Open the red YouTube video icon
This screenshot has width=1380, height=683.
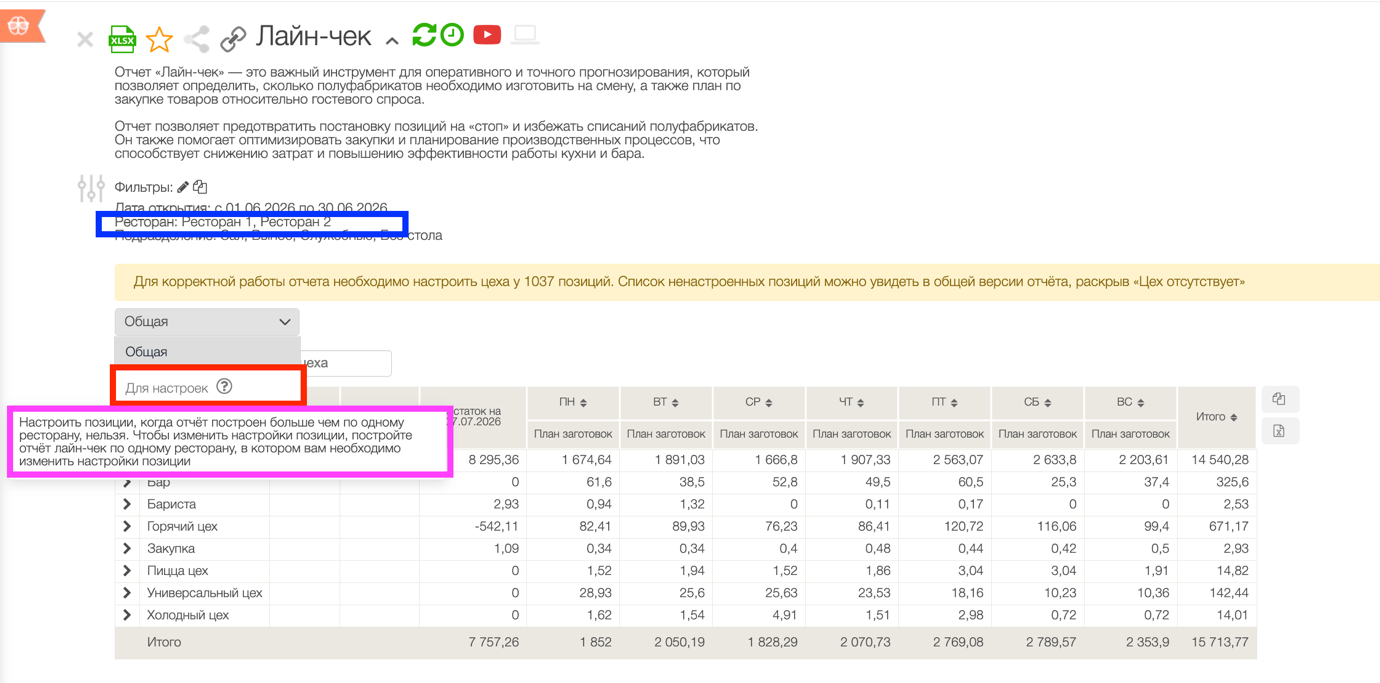click(x=487, y=35)
